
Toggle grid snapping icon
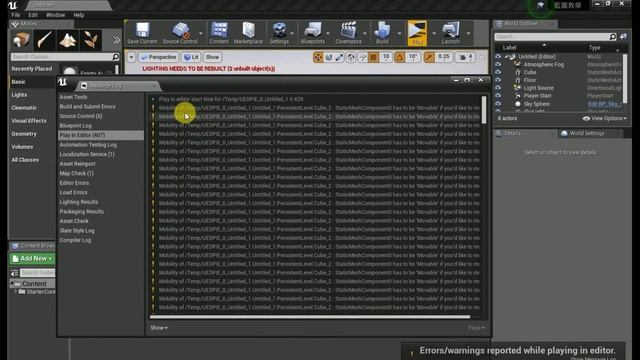pos(373,57)
